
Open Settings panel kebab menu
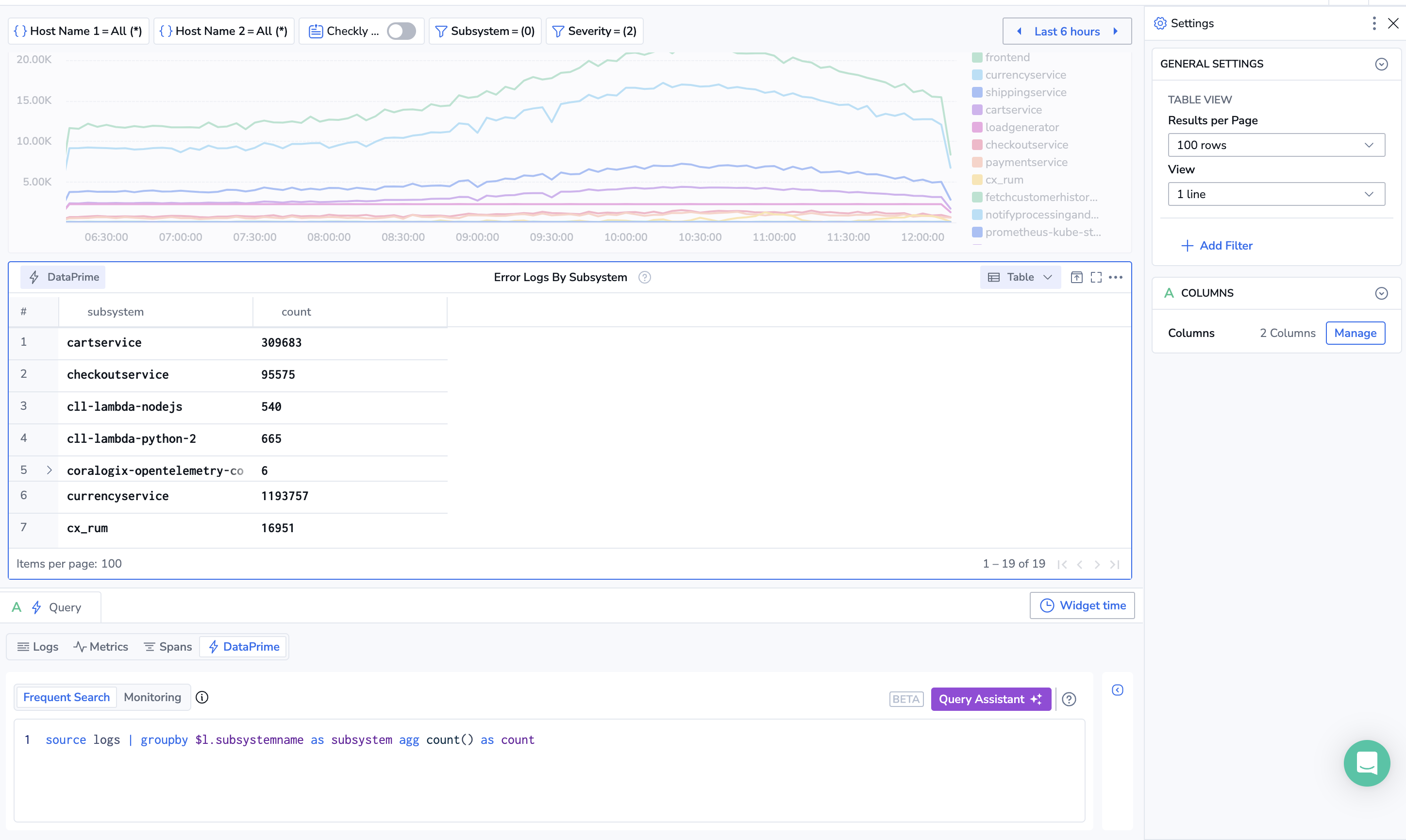point(1374,23)
